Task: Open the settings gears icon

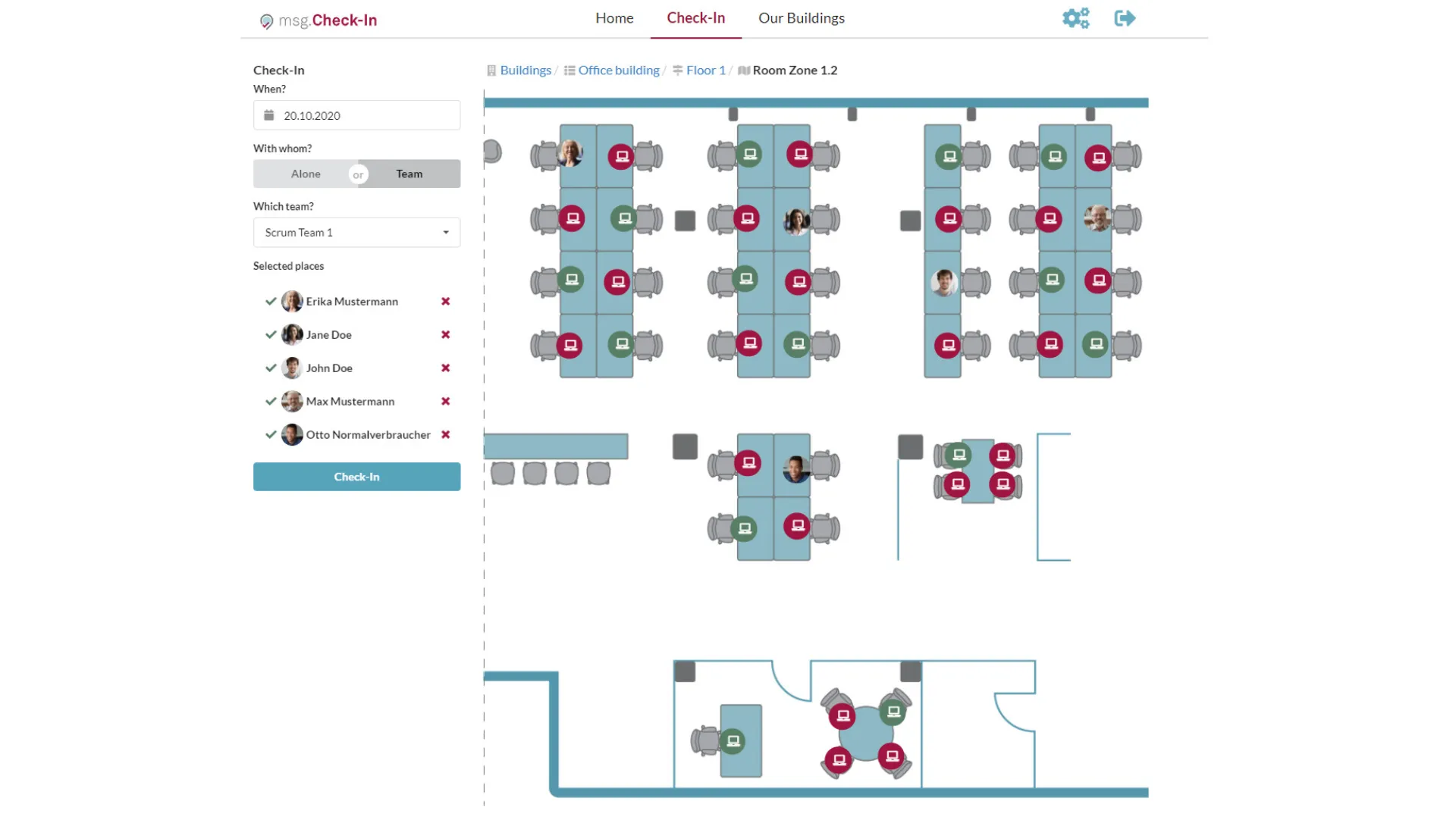Action: (1075, 18)
